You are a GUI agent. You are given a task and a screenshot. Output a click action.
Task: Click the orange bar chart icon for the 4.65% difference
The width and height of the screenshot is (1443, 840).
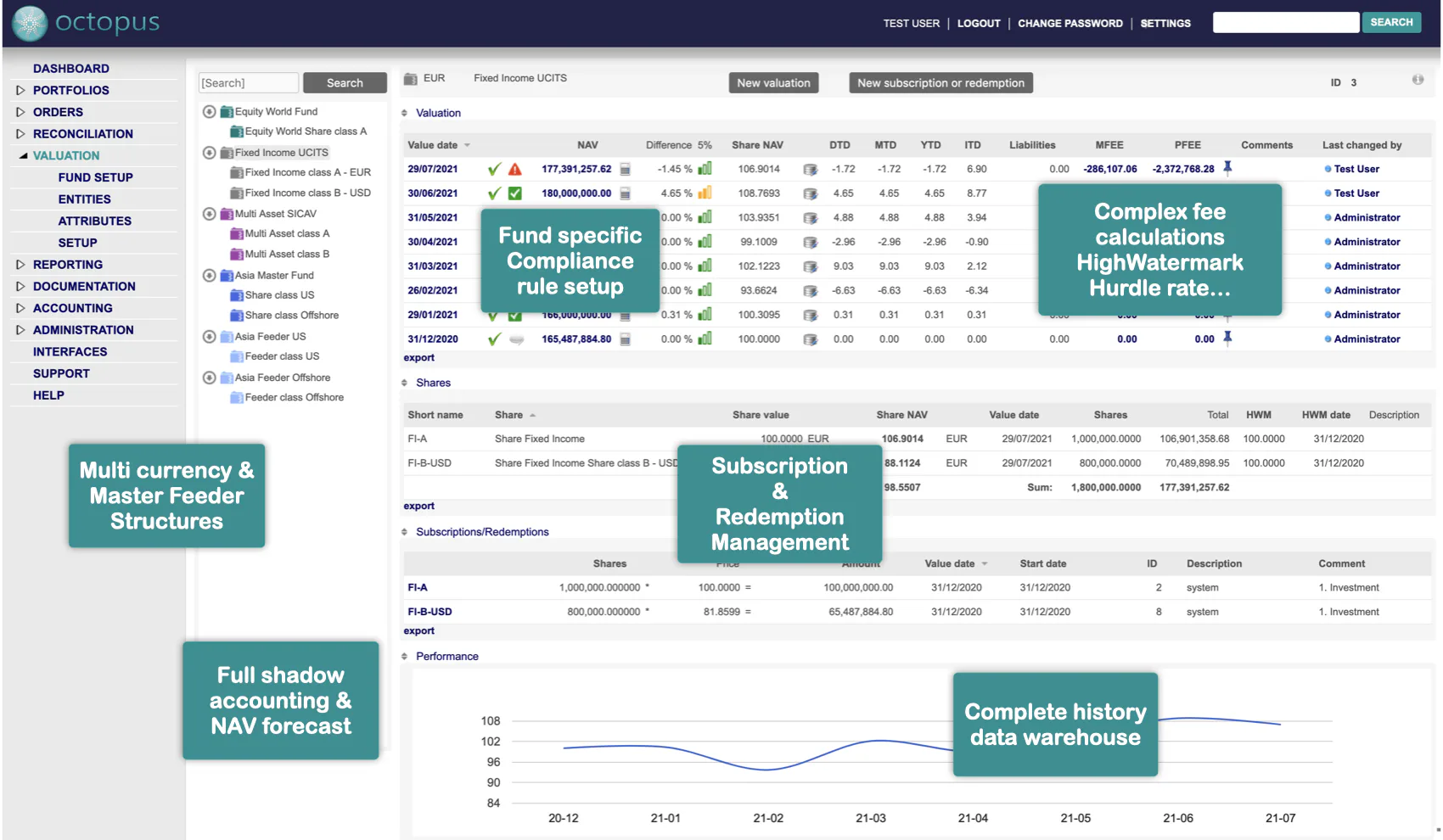tap(704, 193)
